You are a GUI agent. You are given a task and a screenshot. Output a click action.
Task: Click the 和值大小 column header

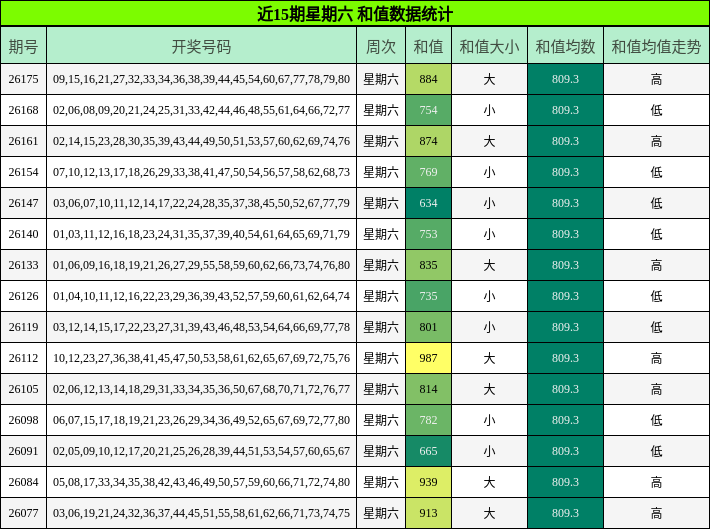(489, 45)
